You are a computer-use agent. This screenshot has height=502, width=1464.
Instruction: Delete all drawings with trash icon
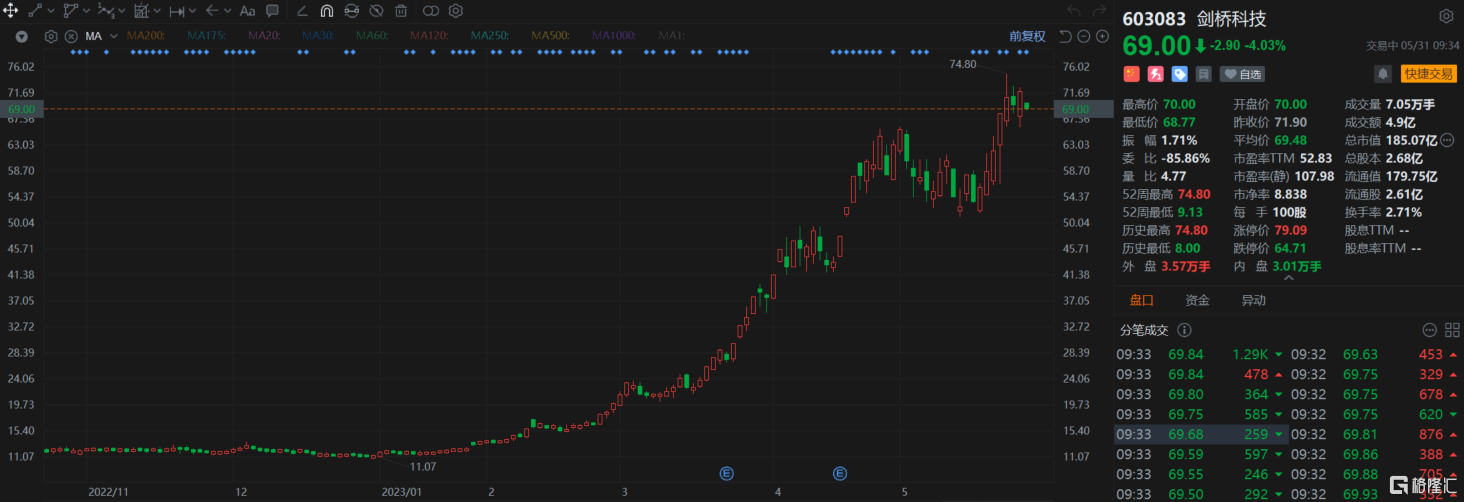click(x=401, y=11)
